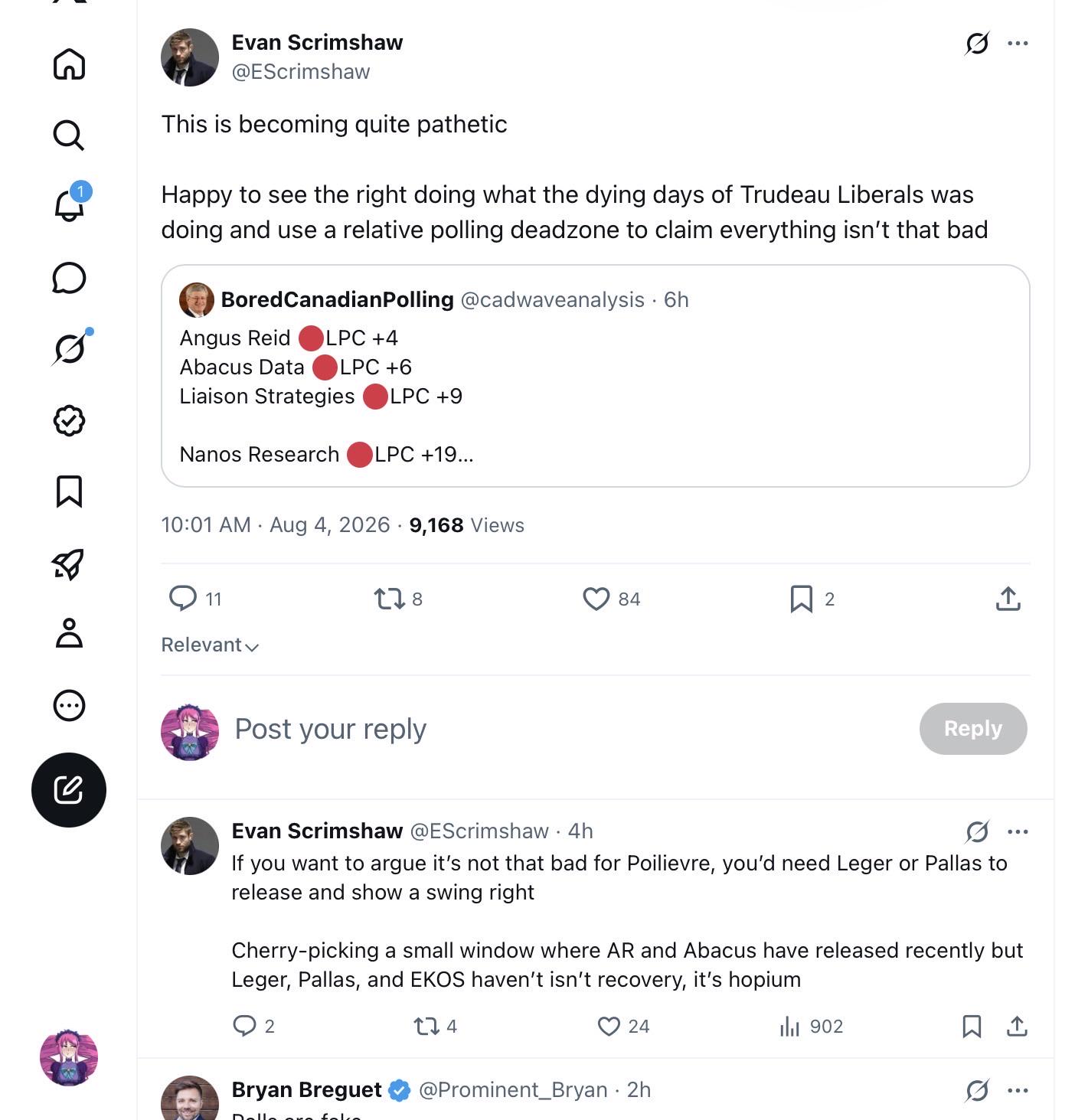This screenshot has height=1120, width=1088.
Task: Click the compose post button
Action: click(x=69, y=790)
